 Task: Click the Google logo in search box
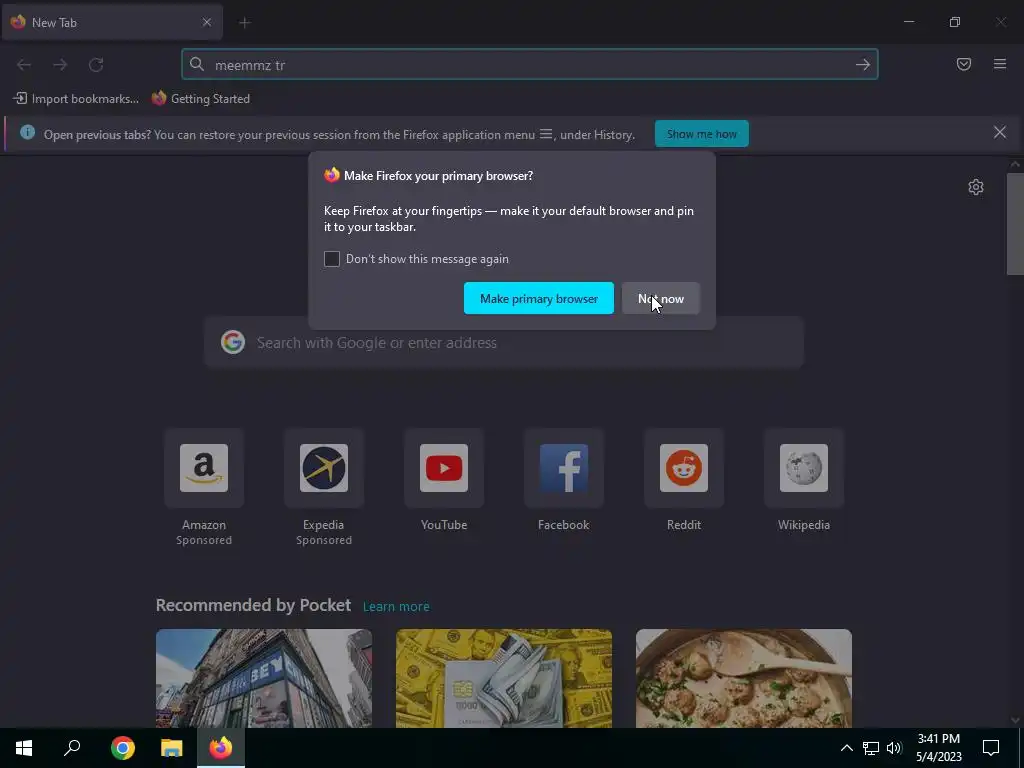click(x=232, y=342)
